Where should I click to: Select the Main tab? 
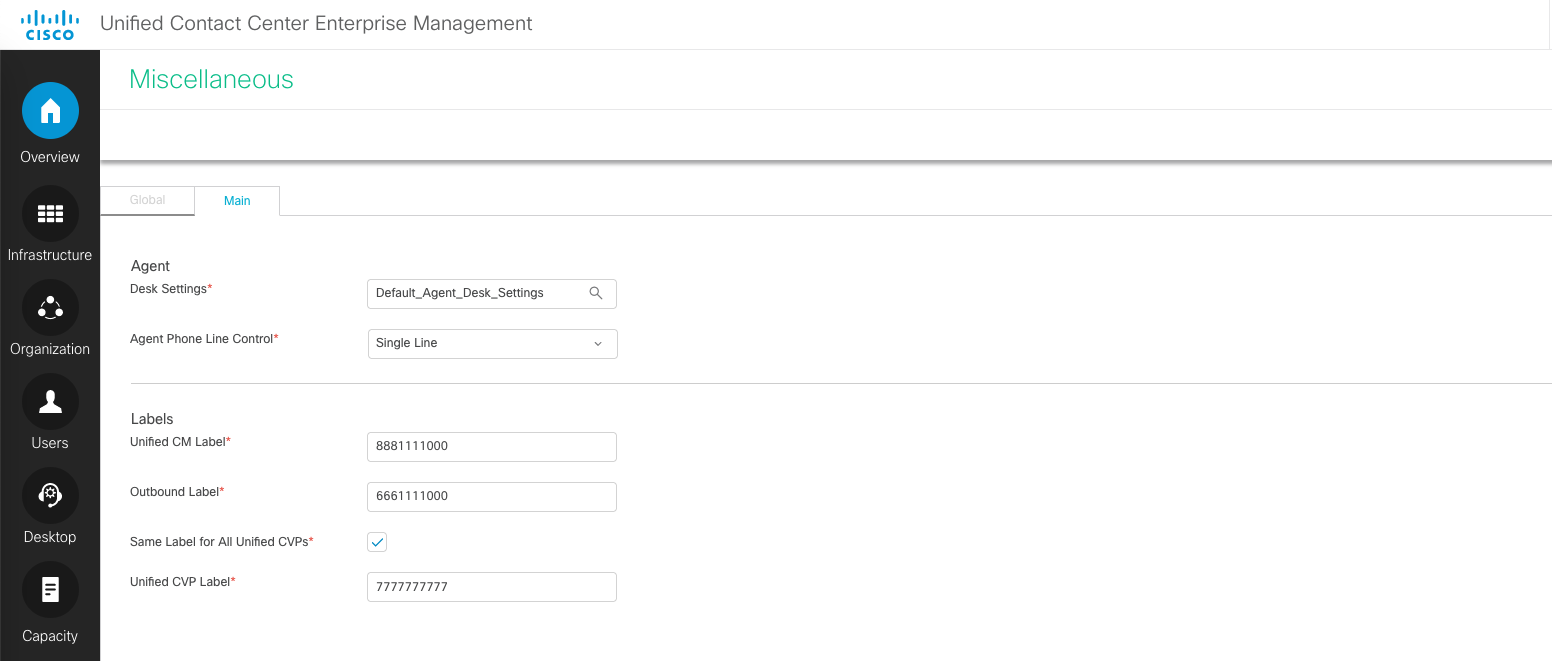click(237, 201)
